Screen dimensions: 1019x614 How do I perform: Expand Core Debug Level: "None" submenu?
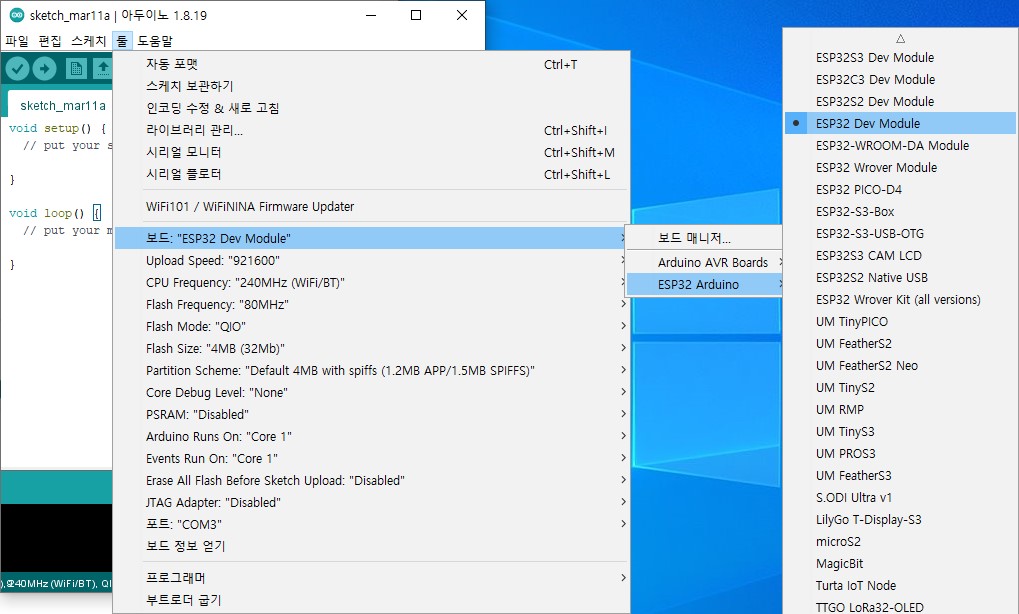(371, 392)
